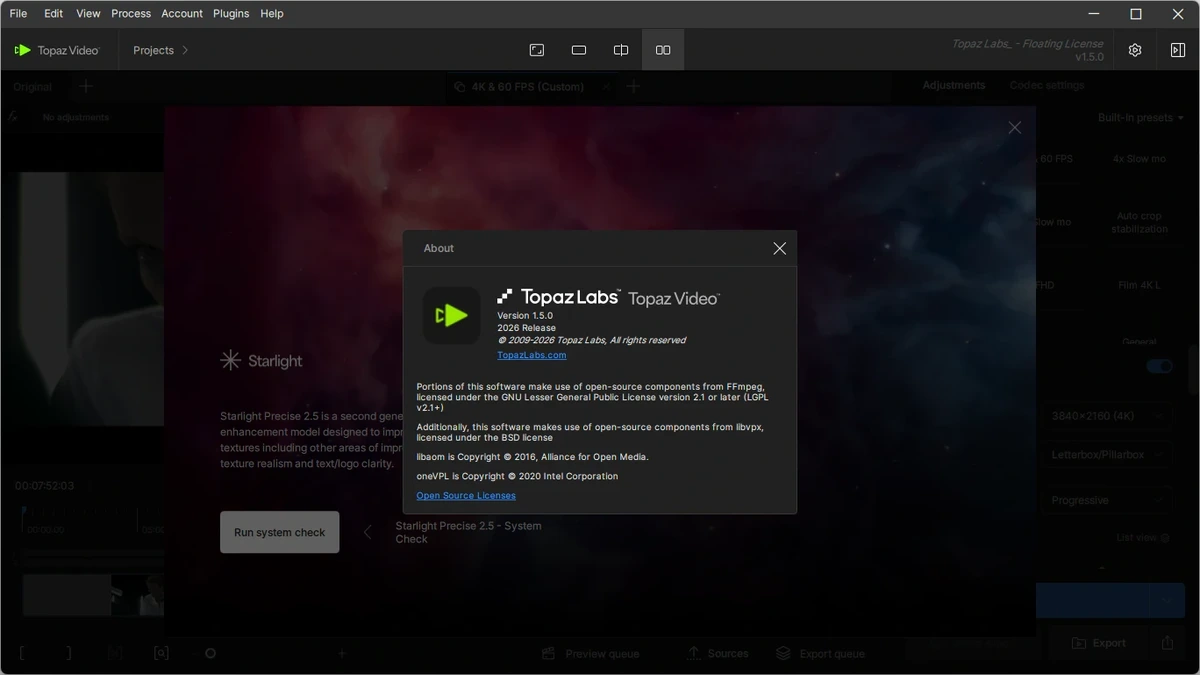Set trim out-point with right bracket icon
The image size is (1200, 675).
[69, 653]
